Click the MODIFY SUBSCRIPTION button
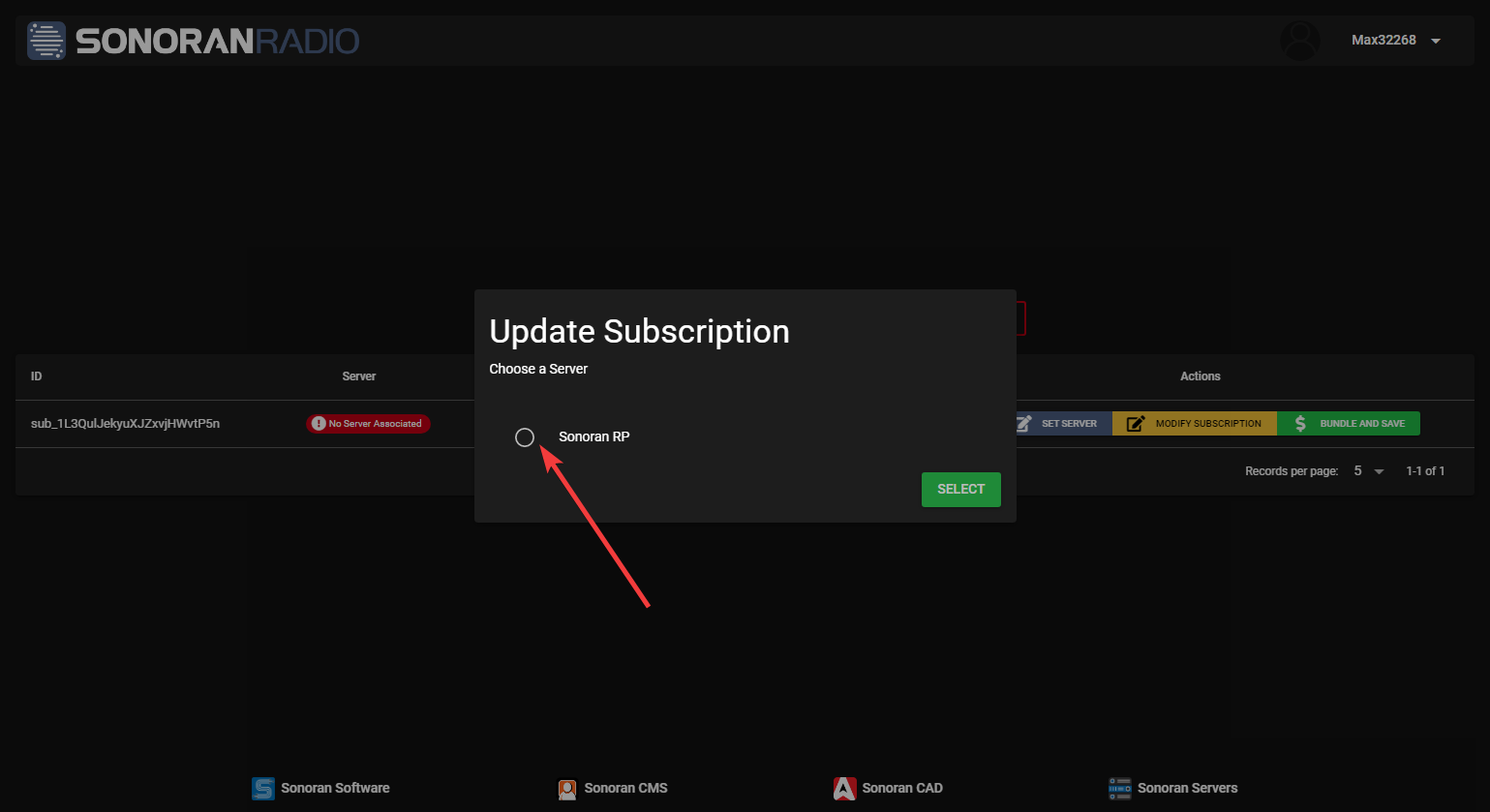The width and height of the screenshot is (1490, 812). click(1195, 424)
